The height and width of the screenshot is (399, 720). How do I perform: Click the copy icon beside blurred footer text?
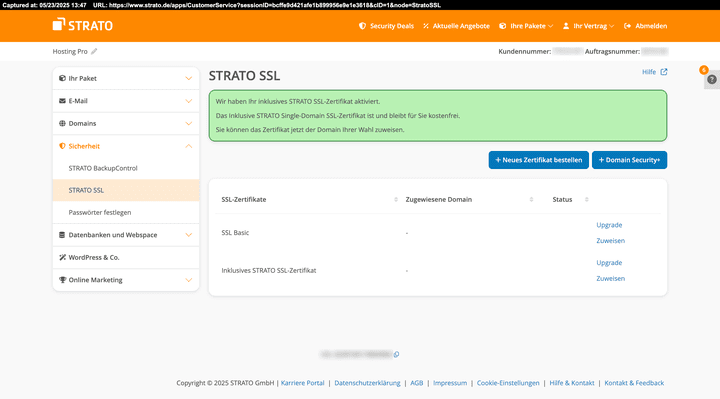pyautogui.click(x=396, y=354)
